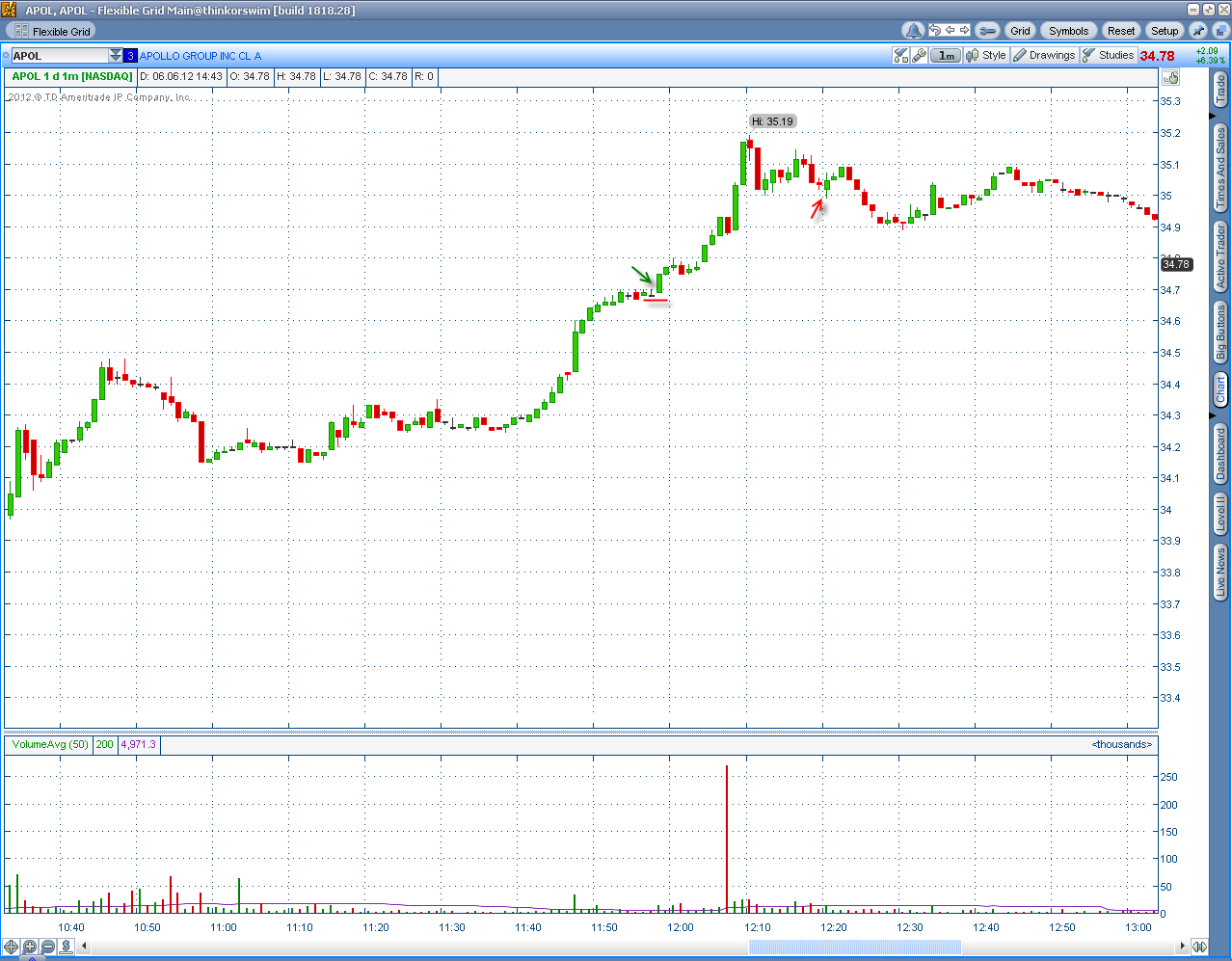The width and height of the screenshot is (1232, 961).
Task: Click the blue symbol link number 3 box
Action: pyautogui.click(x=131, y=56)
